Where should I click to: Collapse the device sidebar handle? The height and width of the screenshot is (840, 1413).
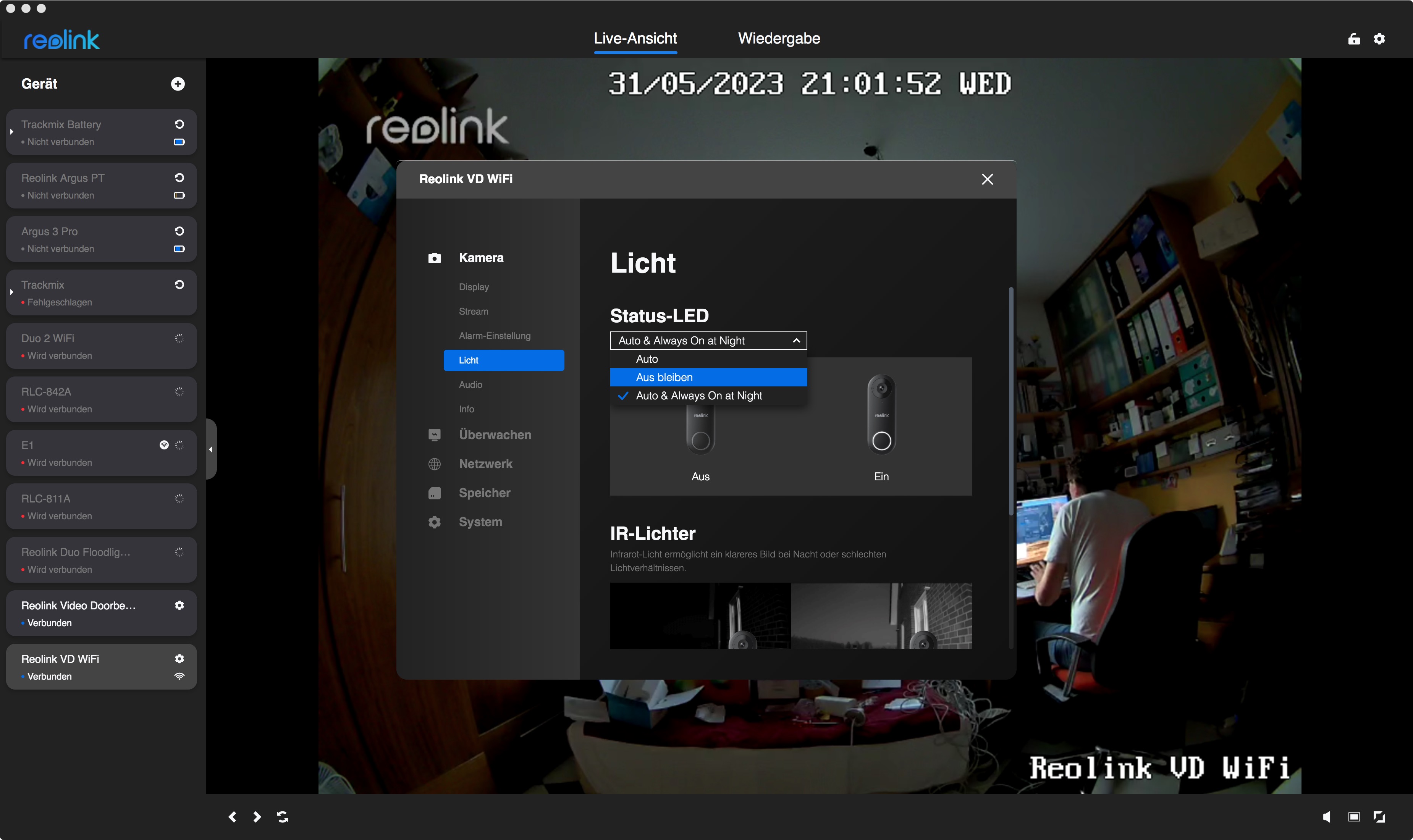tap(210, 449)
